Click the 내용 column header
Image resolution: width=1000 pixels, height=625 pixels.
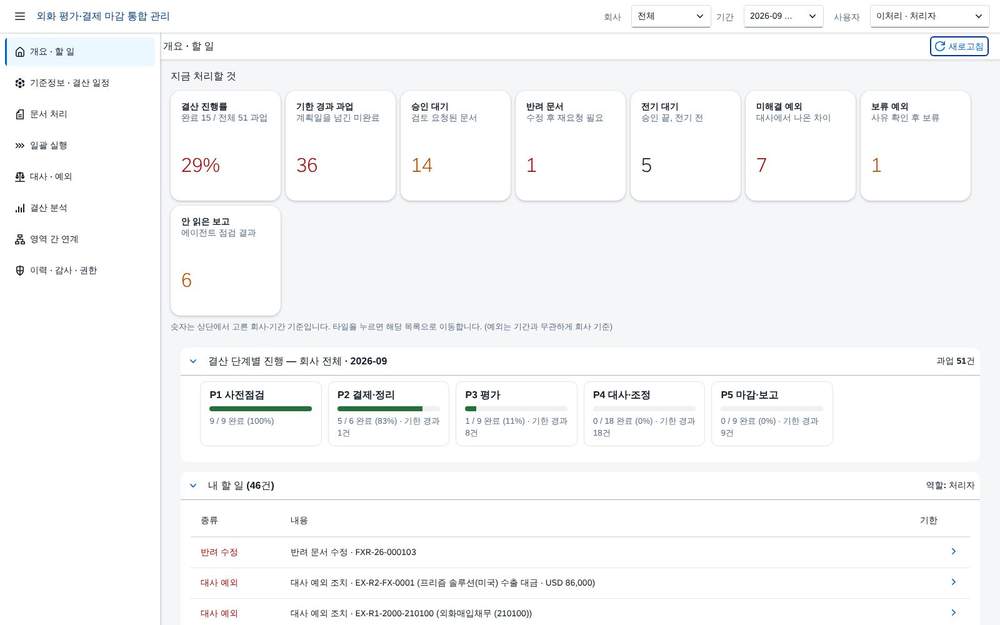[x=299, y=520]
